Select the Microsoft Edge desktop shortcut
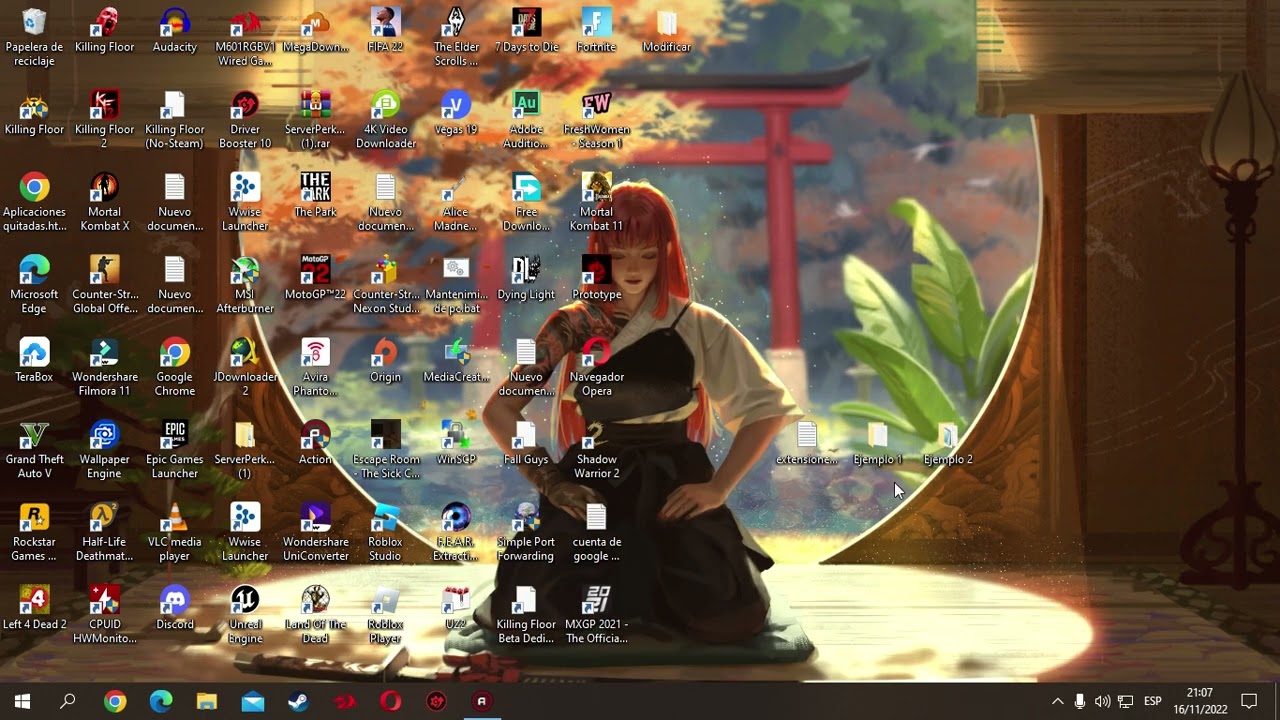The height and width of the screenshot is (720, 1280). (34, 285)
